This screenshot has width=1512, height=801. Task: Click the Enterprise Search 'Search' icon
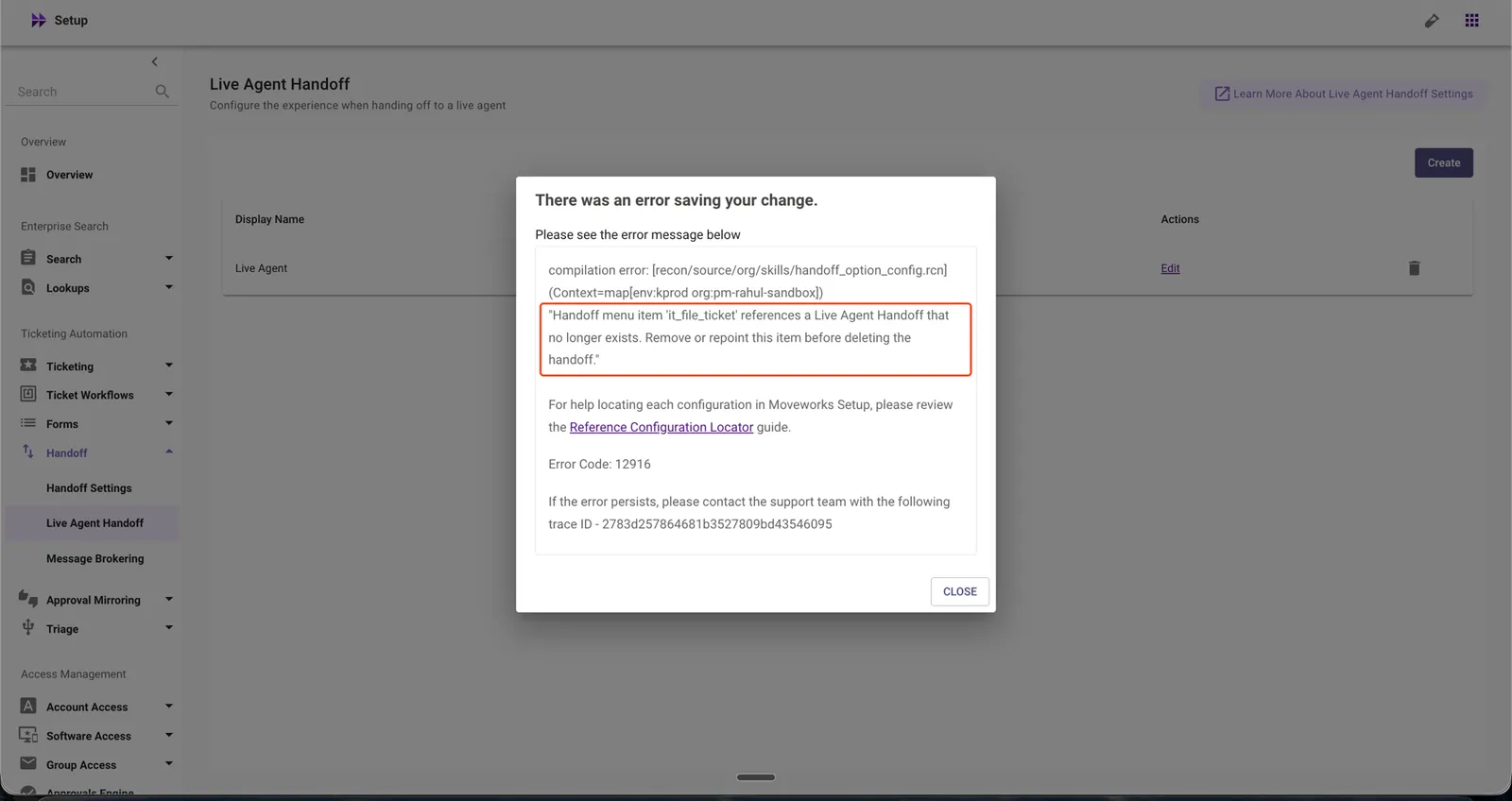point(28,258)
